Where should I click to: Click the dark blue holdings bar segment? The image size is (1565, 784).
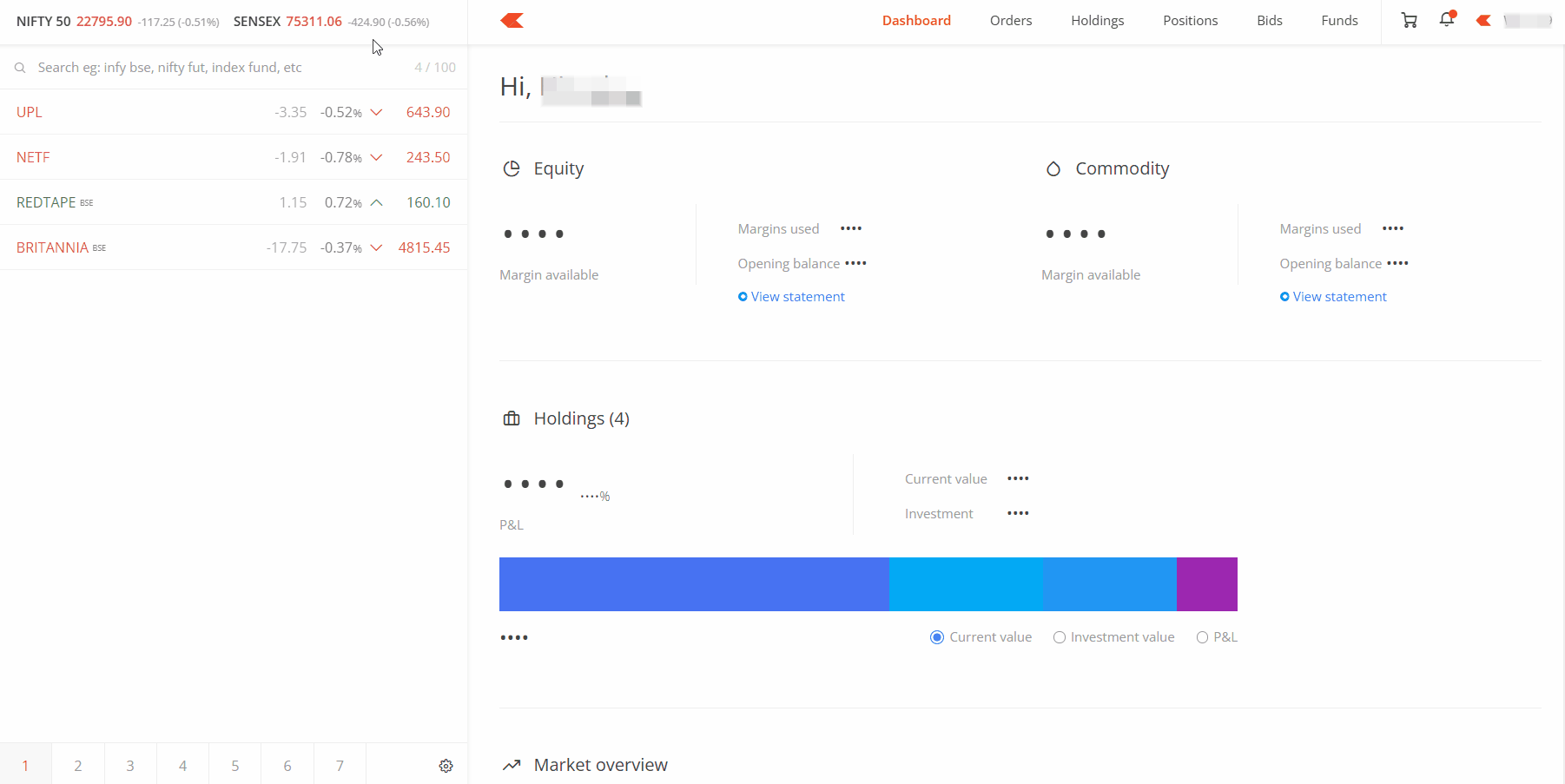(694, 584)
